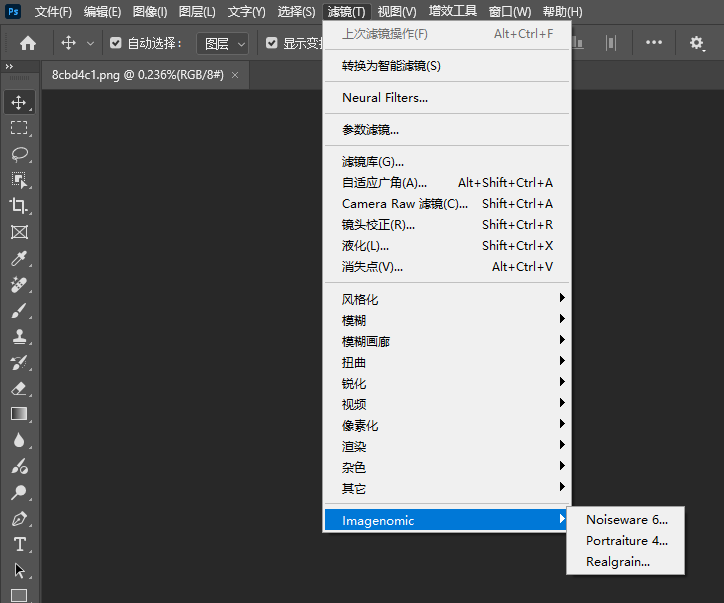724x603 pixels.
Task: Select the Brush tool
Action: (x=19, y=311)
